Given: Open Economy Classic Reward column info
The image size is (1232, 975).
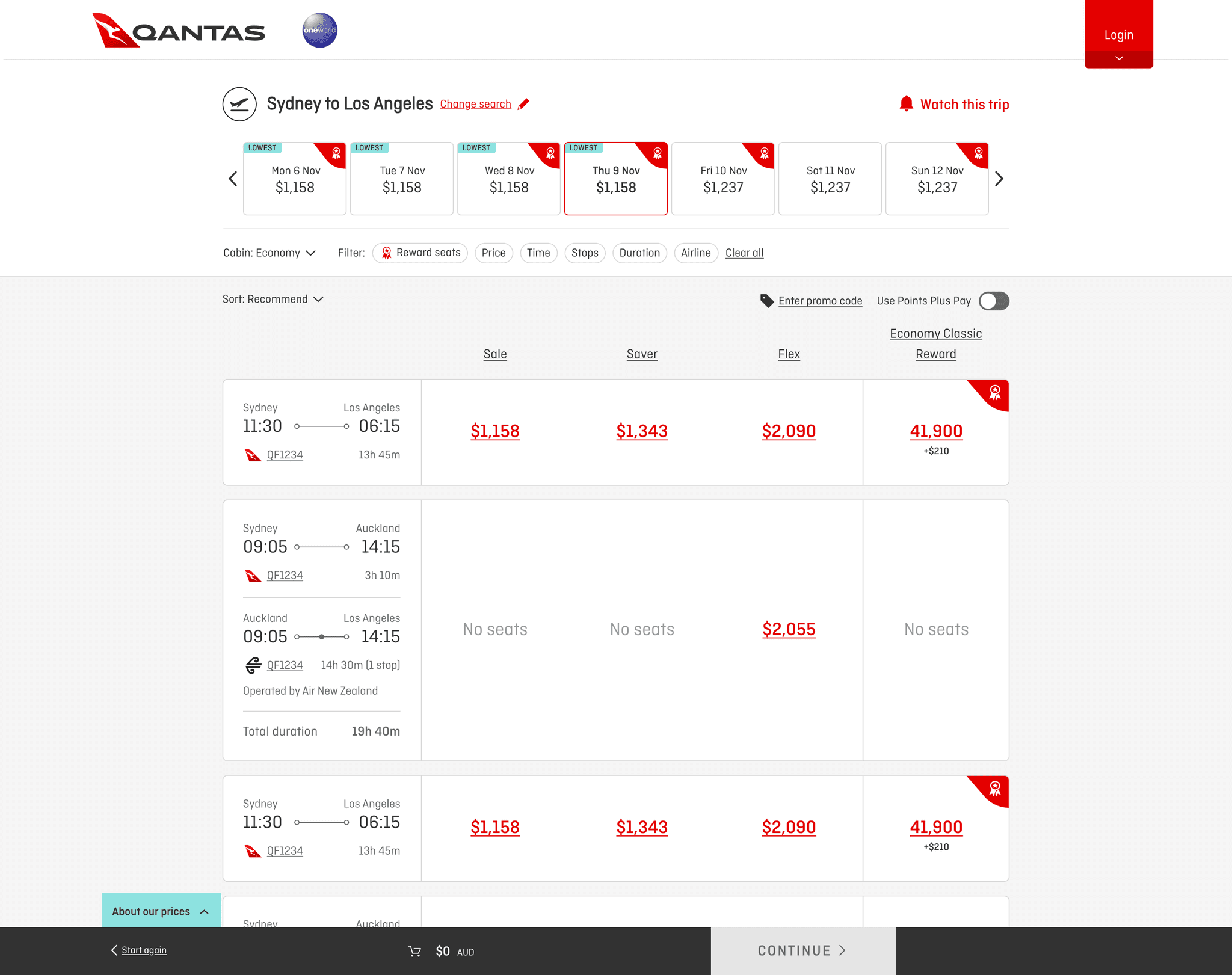Looking at the screenshot, I should pos(936,344).
